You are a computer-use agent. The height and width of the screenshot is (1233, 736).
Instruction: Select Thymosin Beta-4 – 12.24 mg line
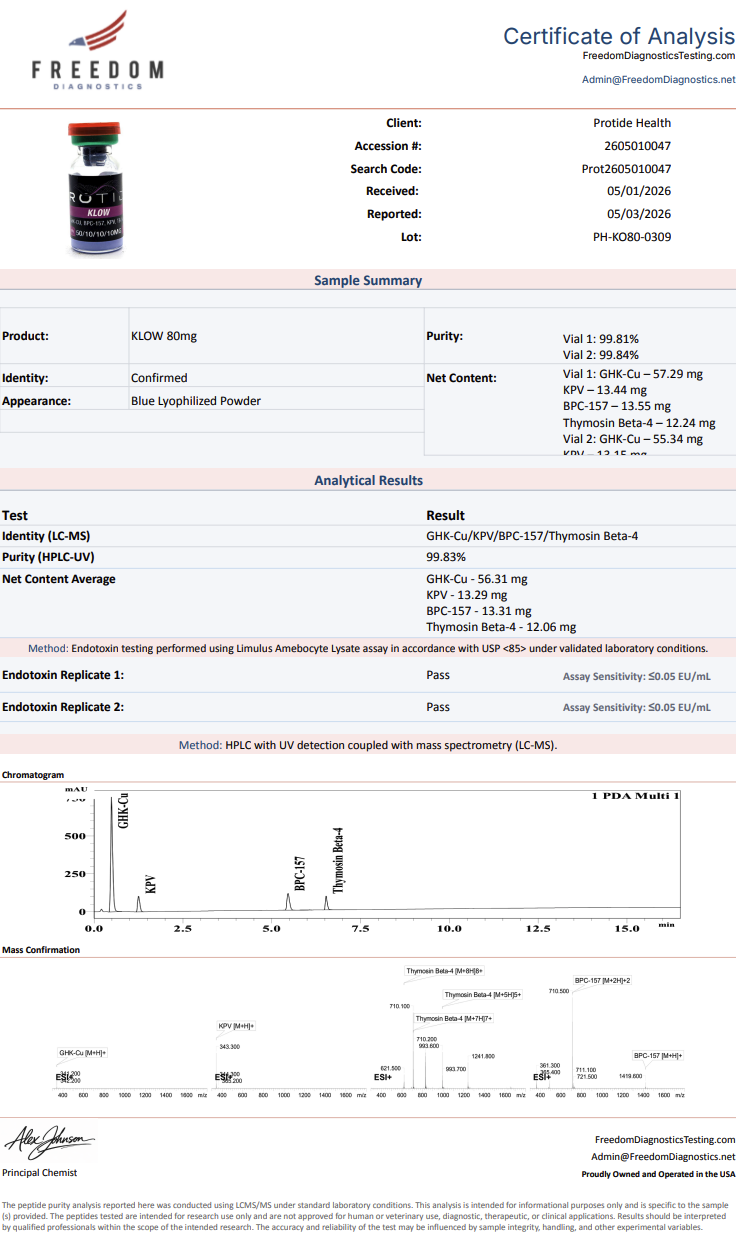coord(639,423)
